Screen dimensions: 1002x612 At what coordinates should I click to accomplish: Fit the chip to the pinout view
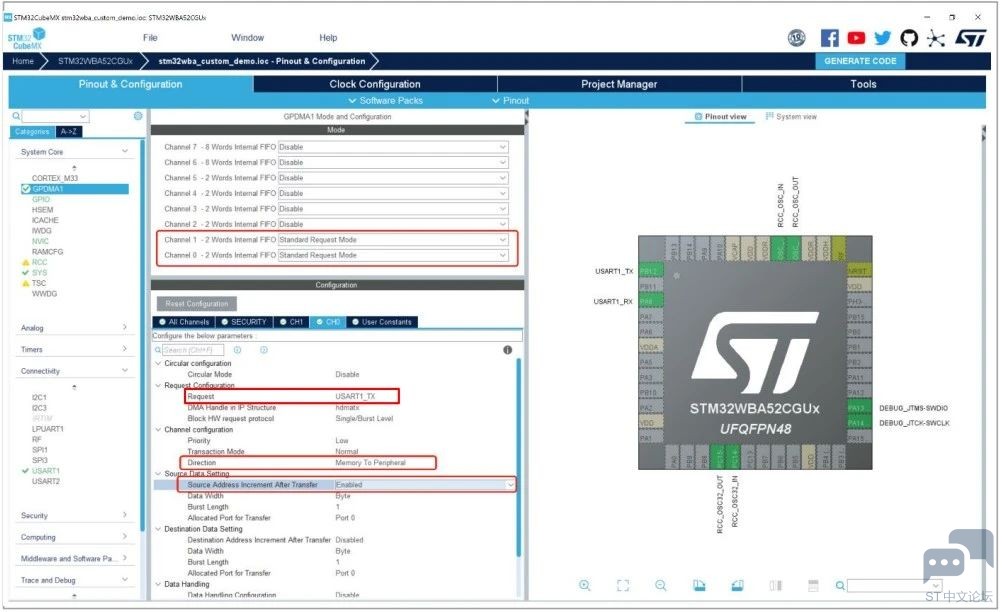pyautogui.click(x=623, y=585)
